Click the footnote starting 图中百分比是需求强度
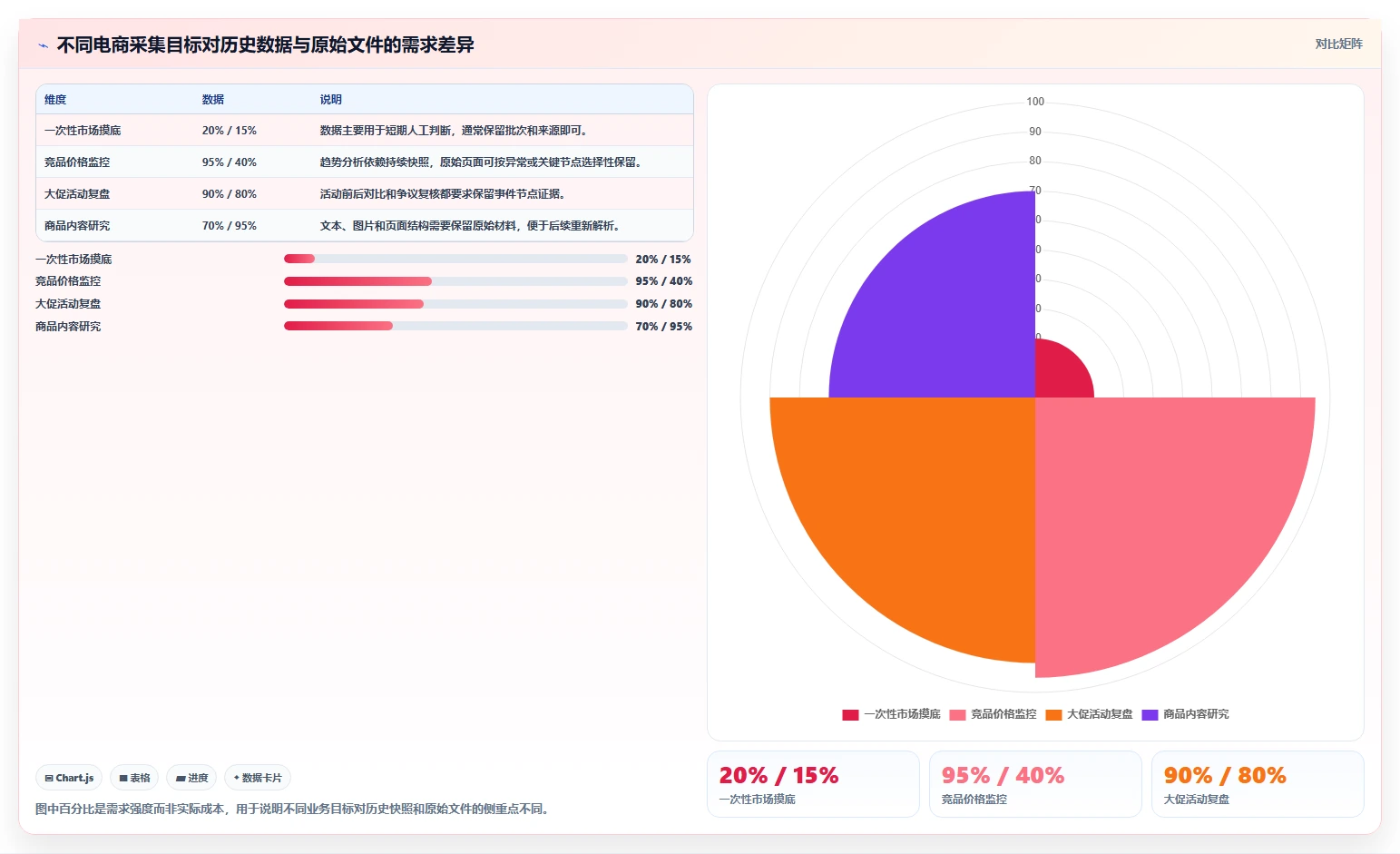Viewport: 1400px width, 854px height. click(294, 809)
